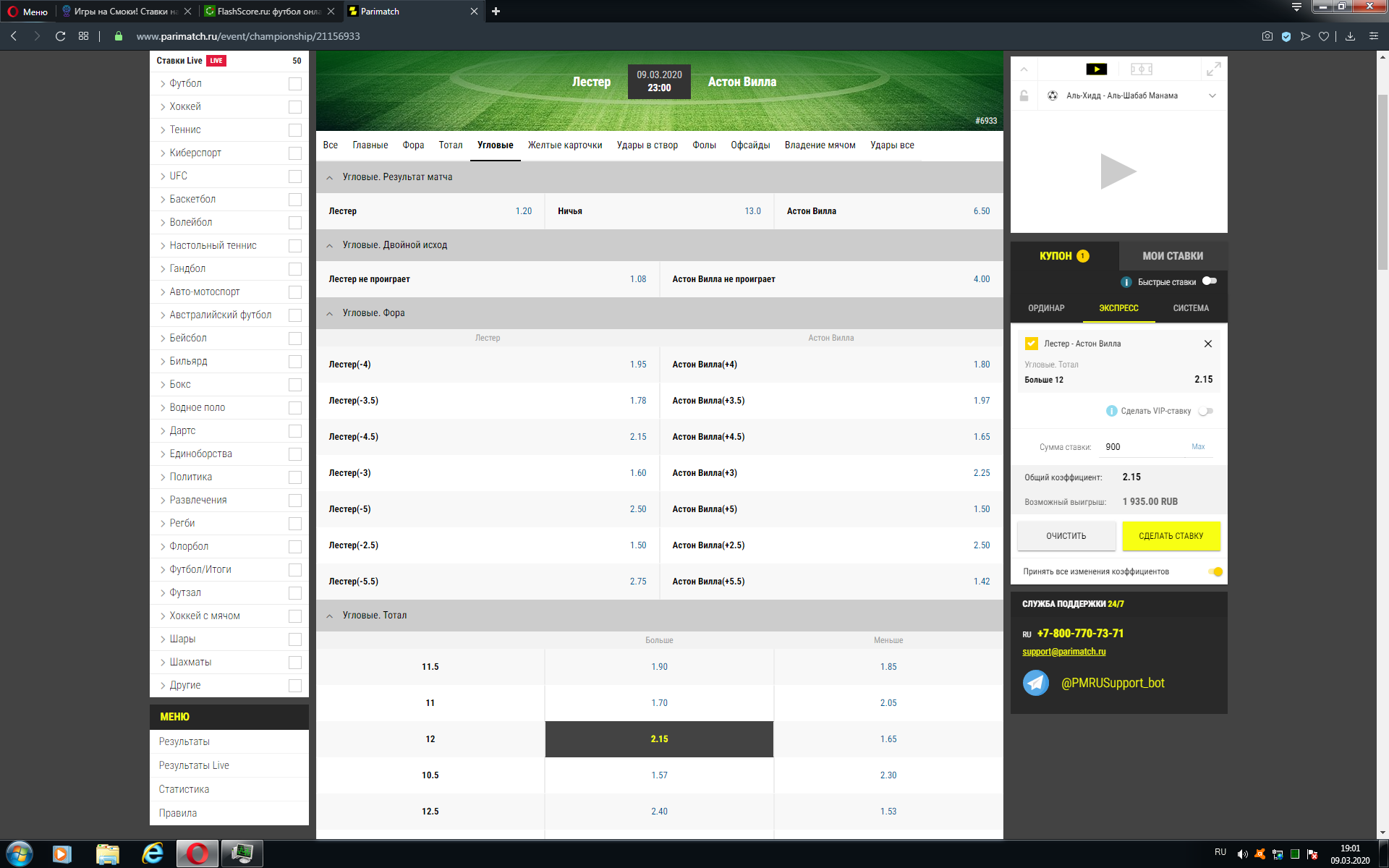Switch to the Желтые карточки tab

click(565, 145)
